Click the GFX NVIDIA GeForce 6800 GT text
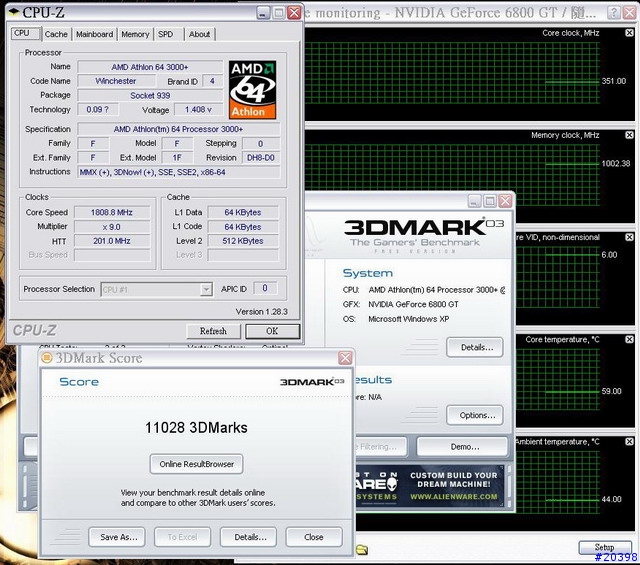Image resolution: width=640 pixels, height=565 pixels. [413, 304]
